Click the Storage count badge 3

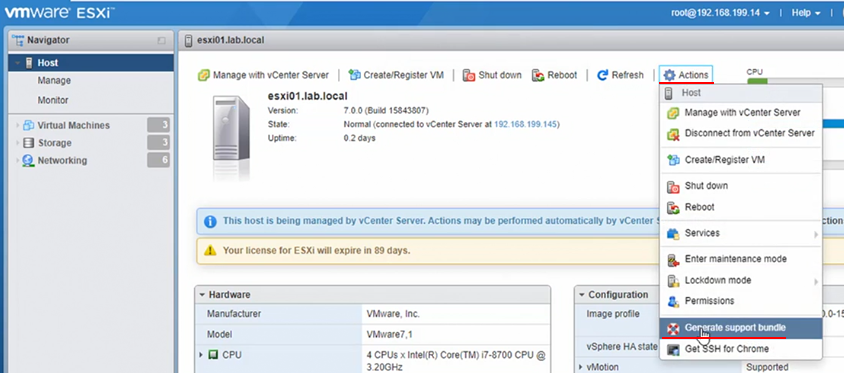tap(158, 143)
